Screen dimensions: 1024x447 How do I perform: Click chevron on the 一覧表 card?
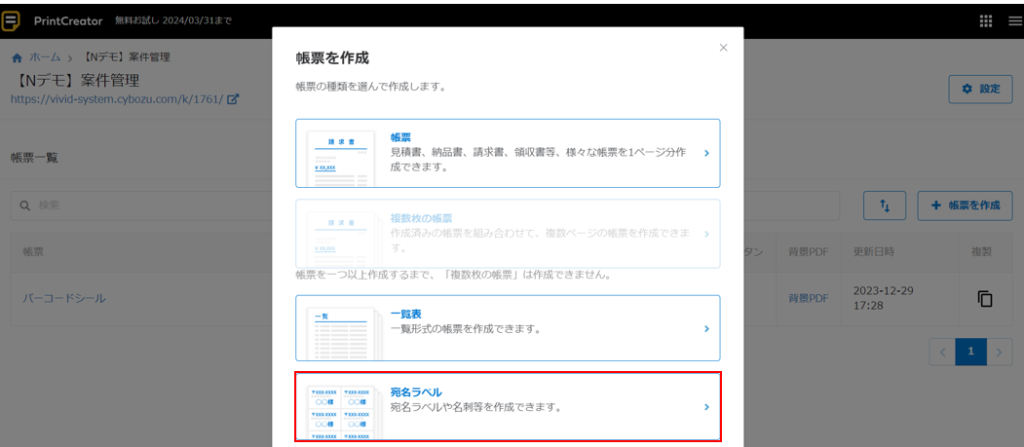point(707,329)
